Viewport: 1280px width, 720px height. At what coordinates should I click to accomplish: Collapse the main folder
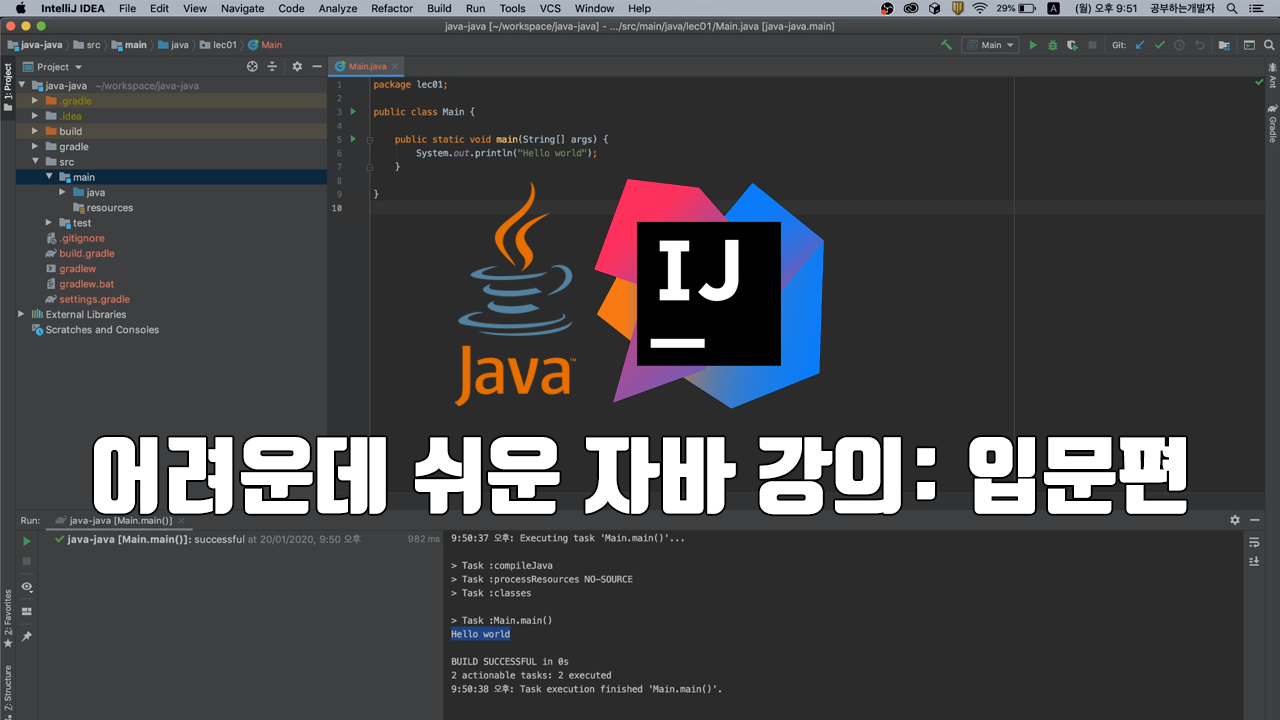click(49, 177)
